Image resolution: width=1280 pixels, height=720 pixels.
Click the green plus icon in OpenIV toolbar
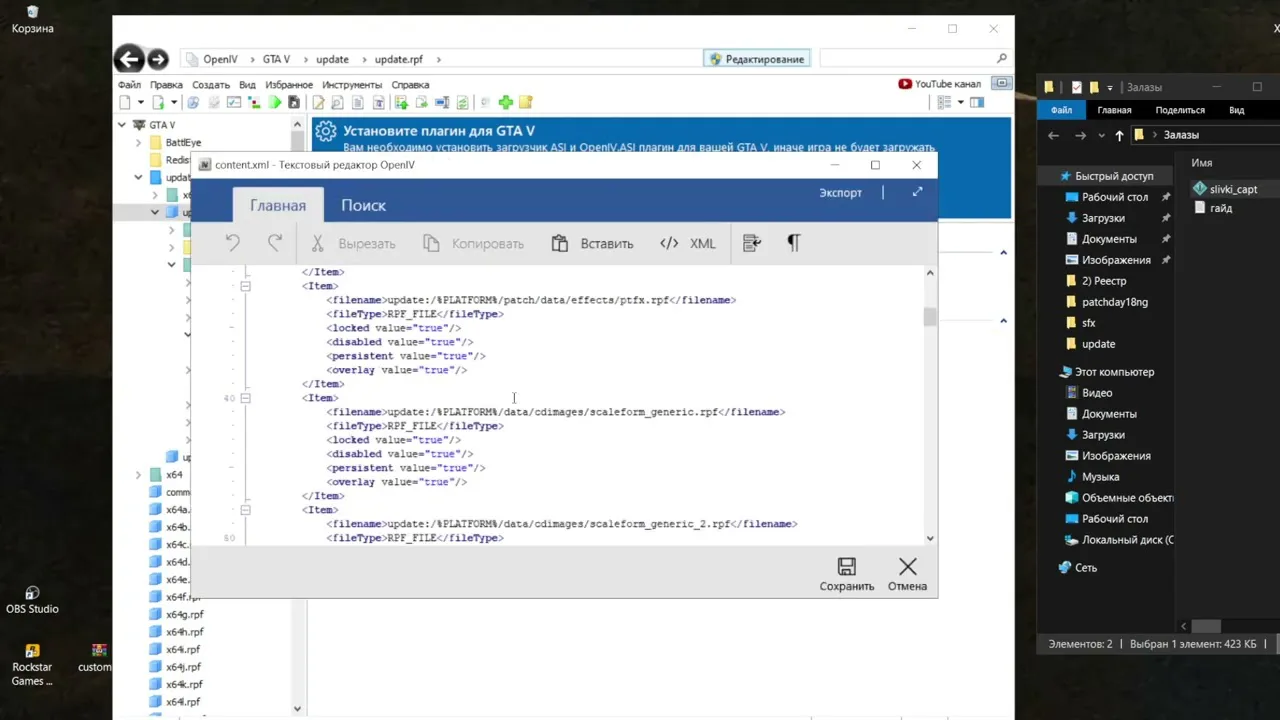(x=506, y=102)
